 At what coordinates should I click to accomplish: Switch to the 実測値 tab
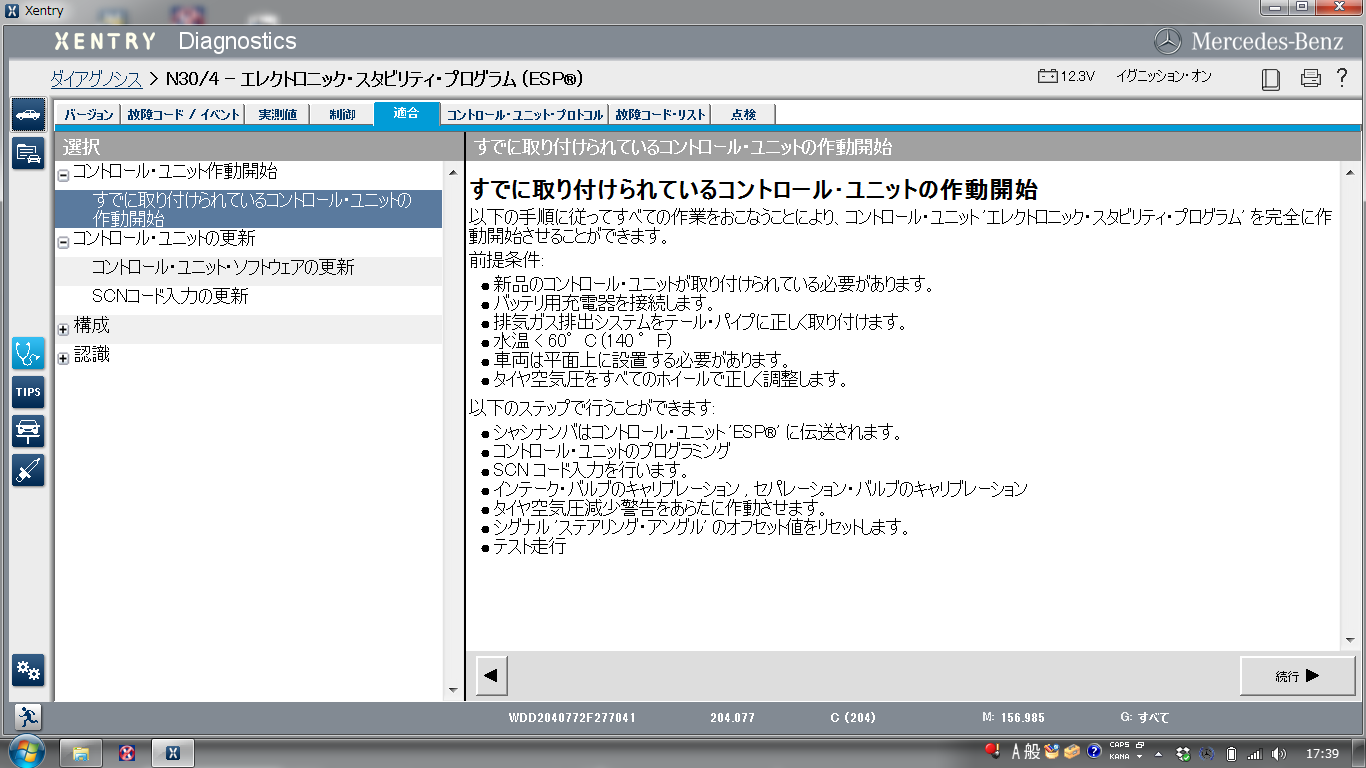pos(277,115)
